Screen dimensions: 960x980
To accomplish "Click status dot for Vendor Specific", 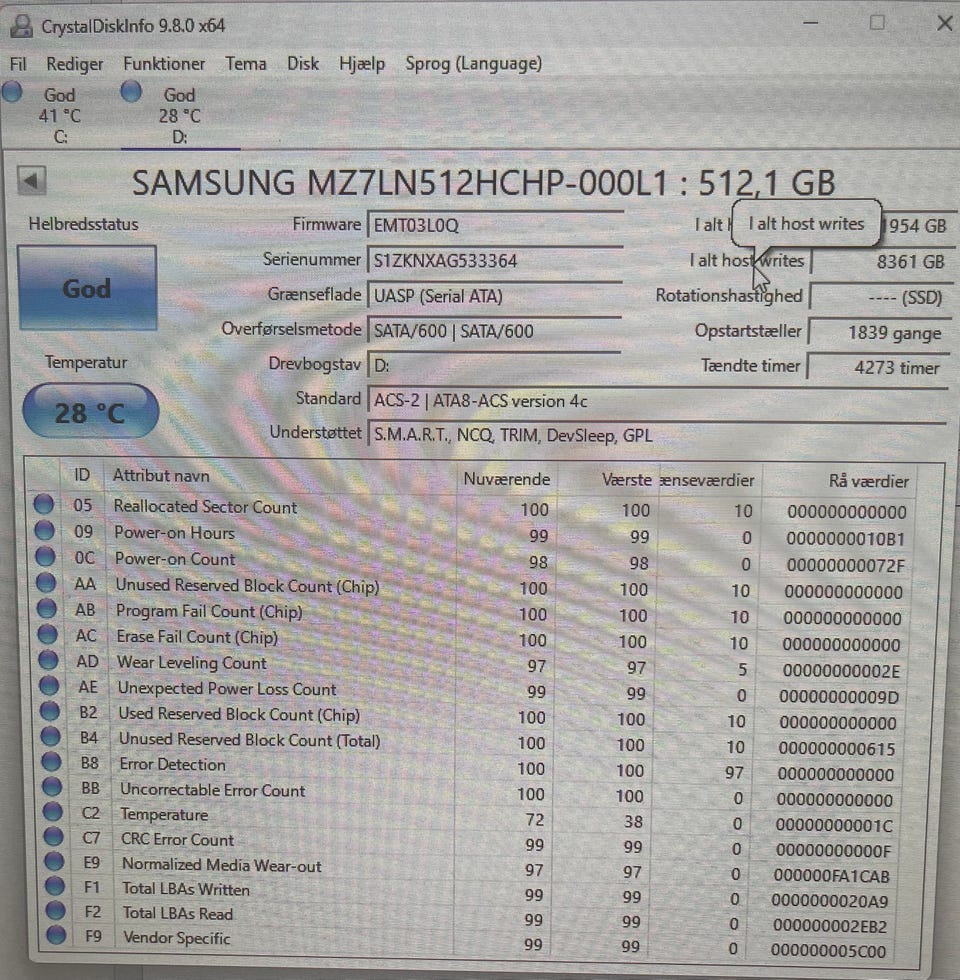I will click(x=56, y=935).
